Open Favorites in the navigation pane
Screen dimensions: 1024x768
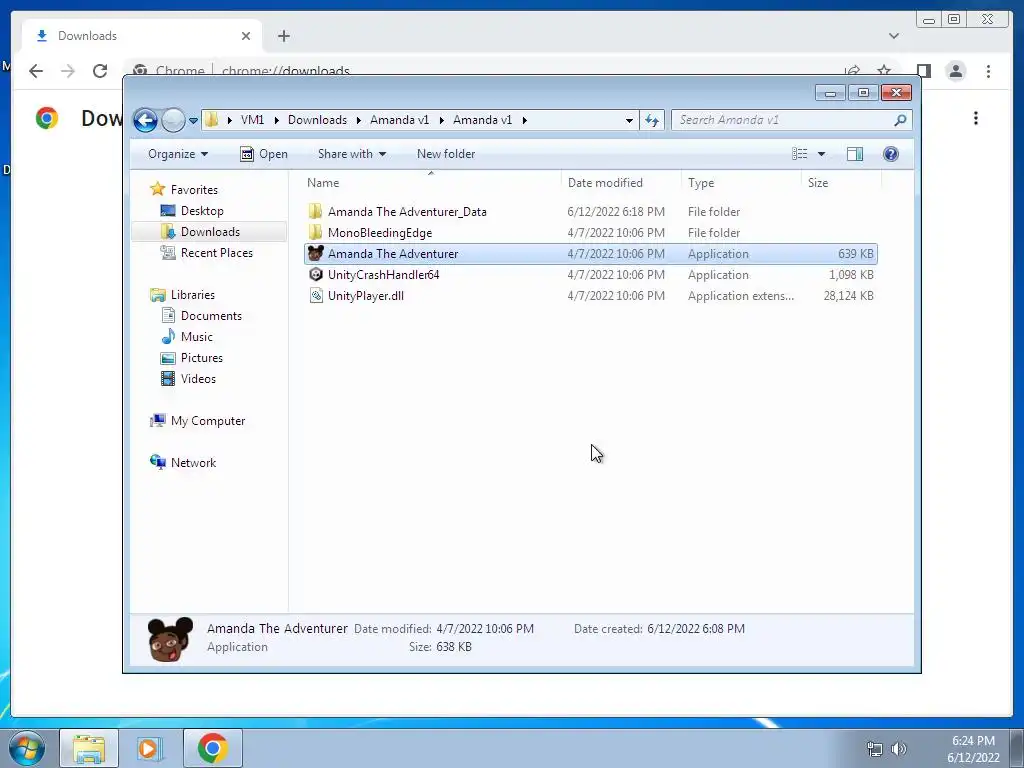pos(194,189)
